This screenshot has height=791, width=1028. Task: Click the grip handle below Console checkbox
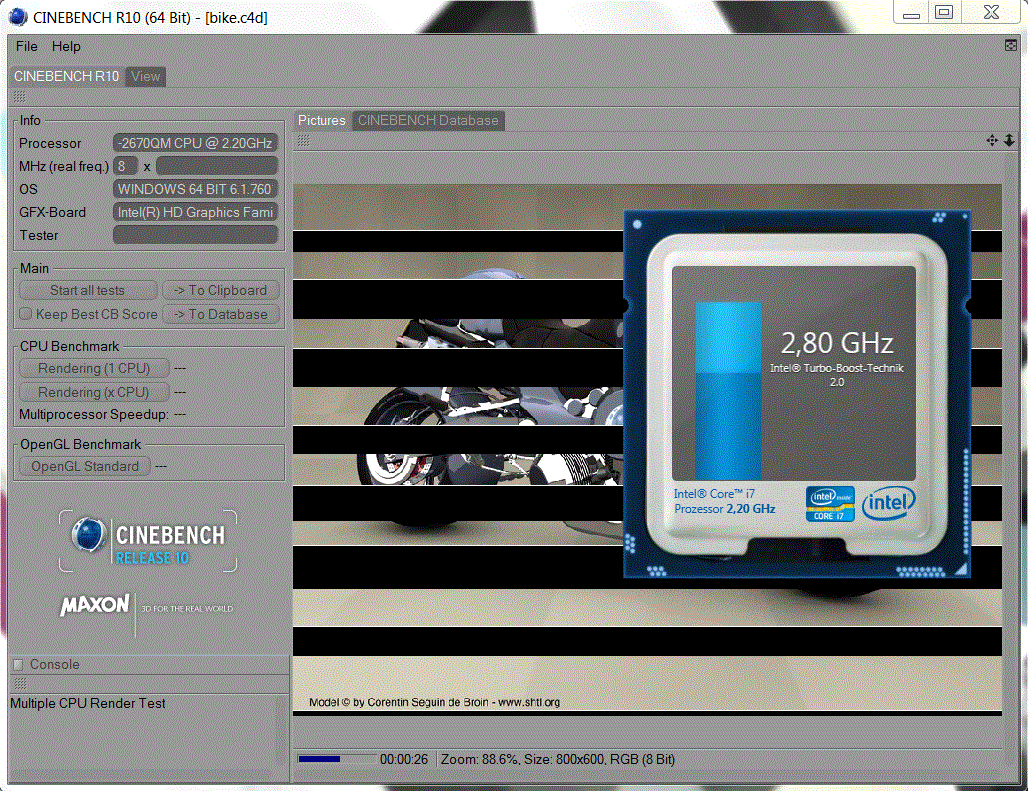coord(20,684)
